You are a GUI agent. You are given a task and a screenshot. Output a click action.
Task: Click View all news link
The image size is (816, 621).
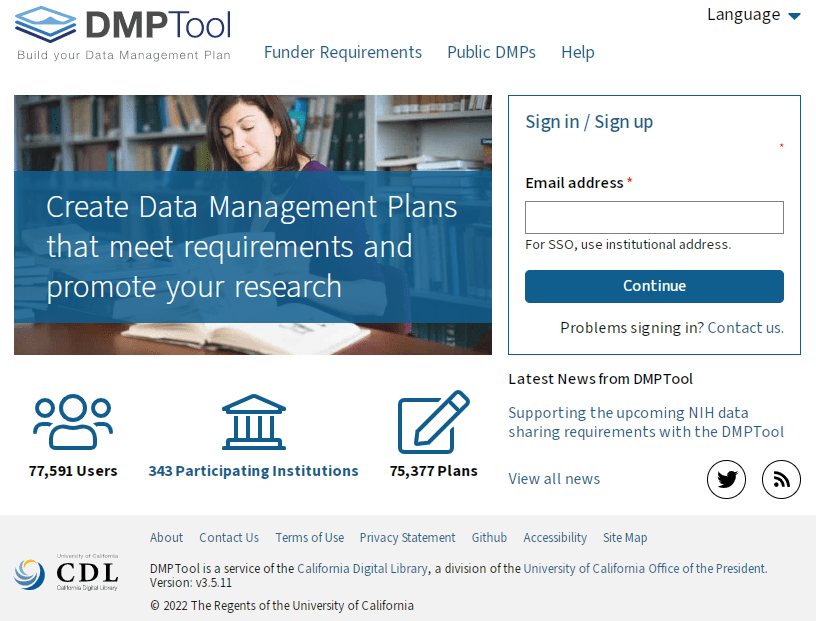pyautogui.click(x=554, y=478)
